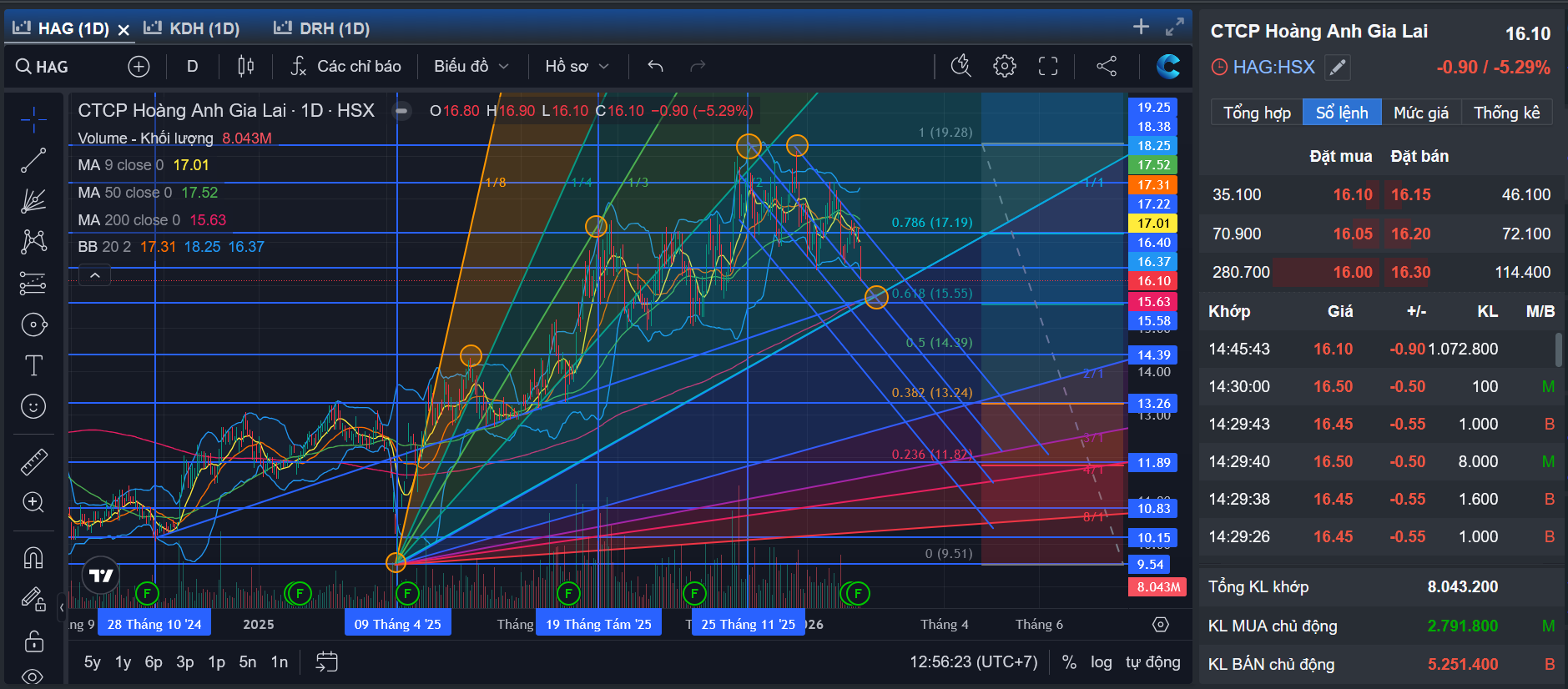The height and width of the screenshot is (689, 1568).
Task: Open the Gann and Fibonacci tools
Action: point(33,201)
